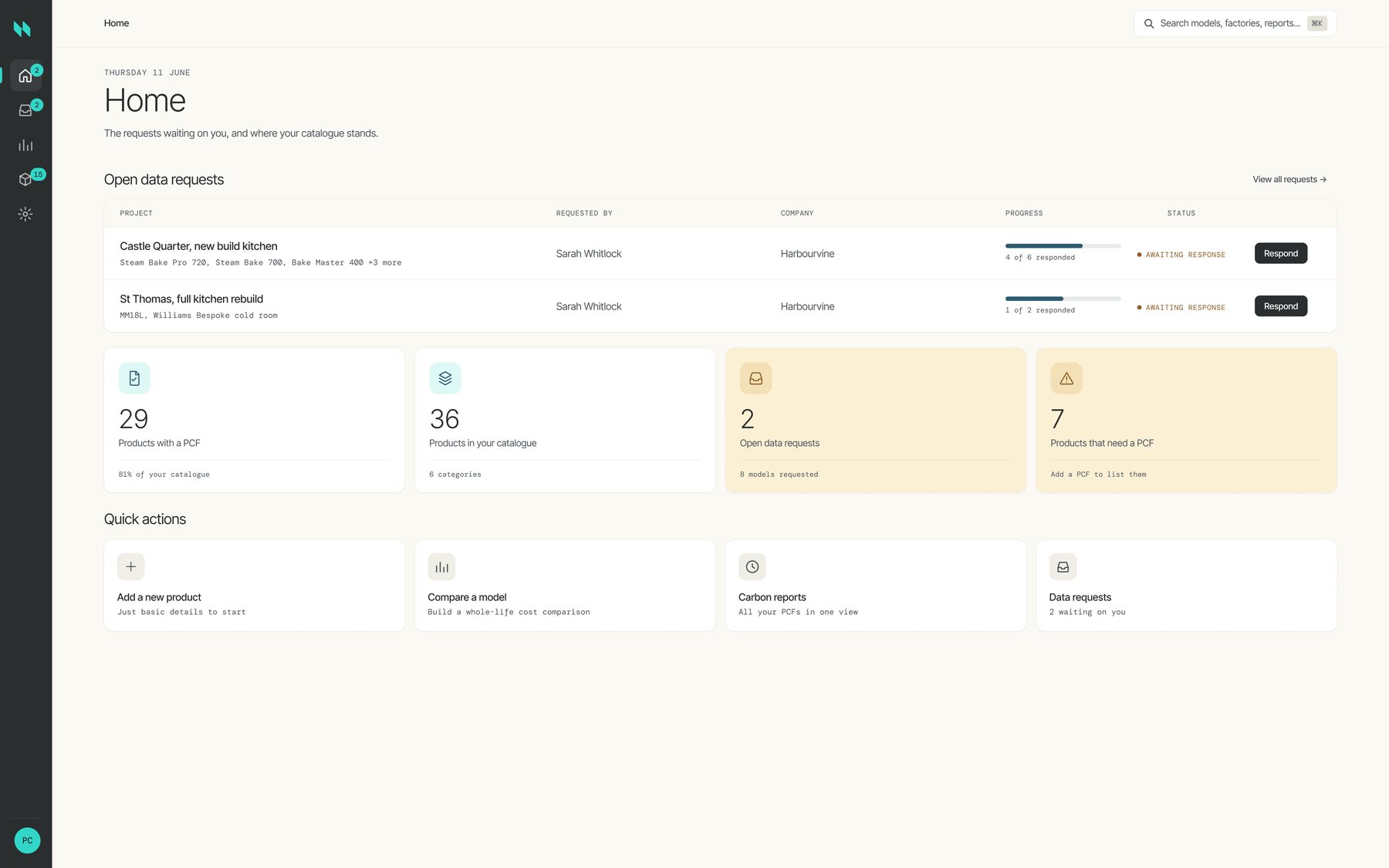Click the inbox icon on Data requests action

pos(1063,566)
